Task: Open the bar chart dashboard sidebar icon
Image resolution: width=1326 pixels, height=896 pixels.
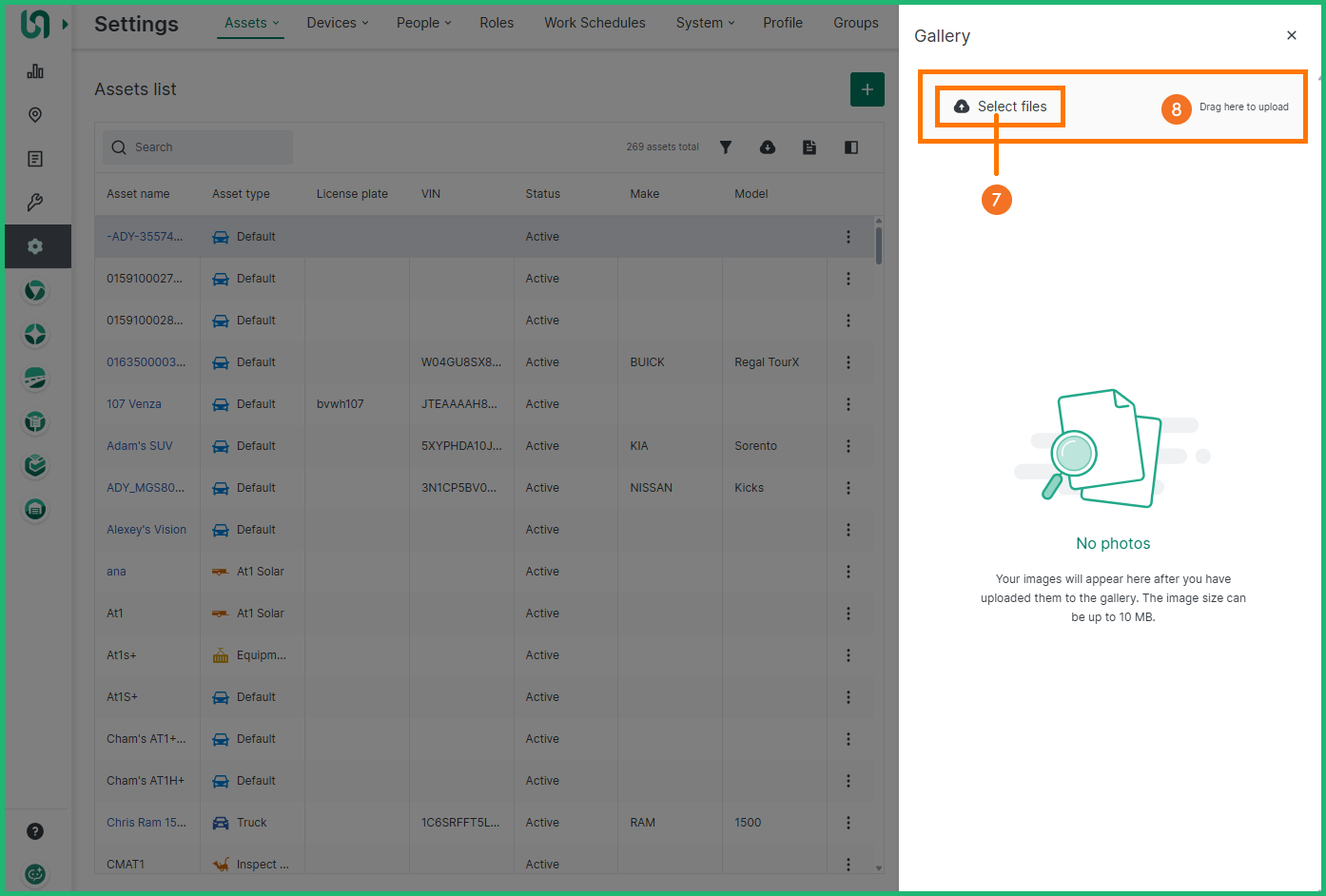Action: [x=35, y=71]
